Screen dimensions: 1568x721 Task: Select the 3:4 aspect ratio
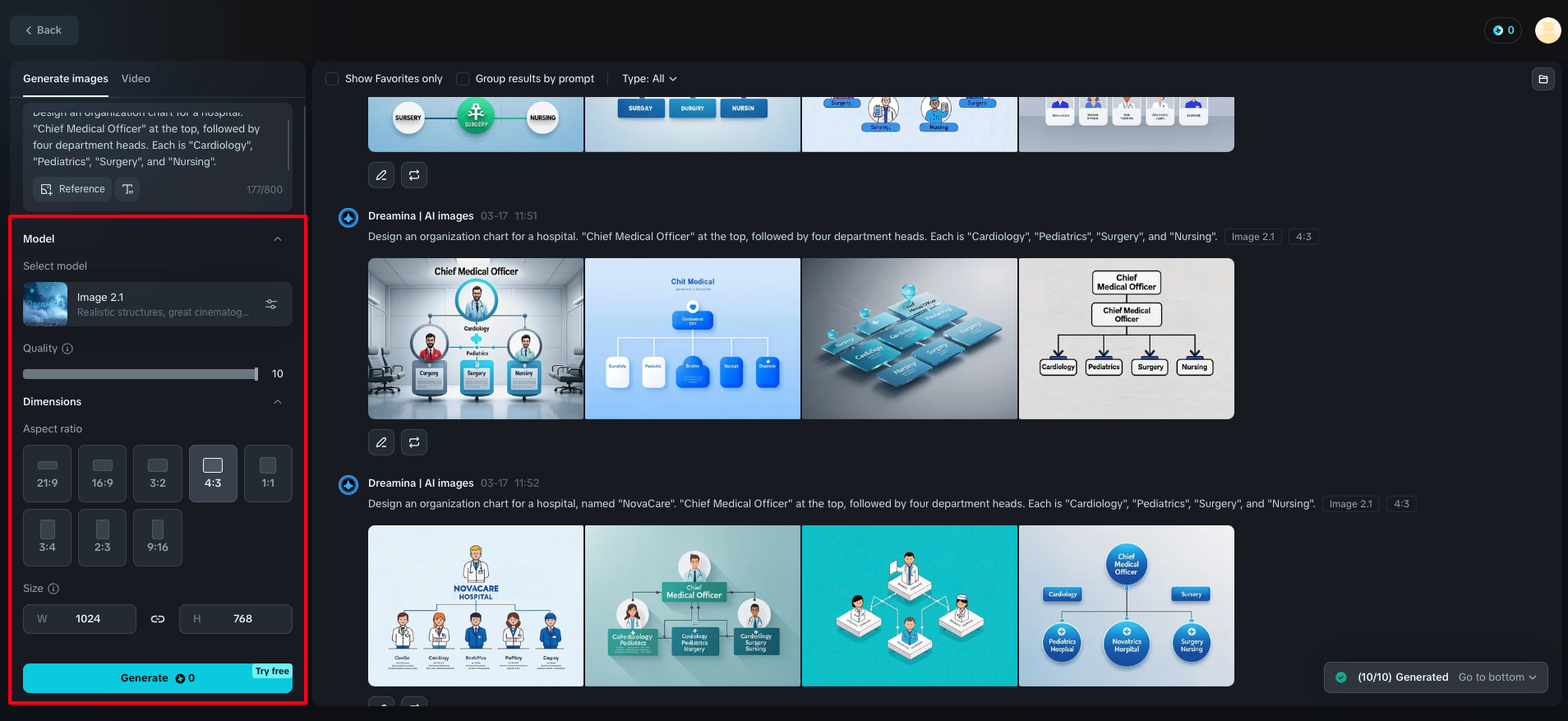pos(48,538)
